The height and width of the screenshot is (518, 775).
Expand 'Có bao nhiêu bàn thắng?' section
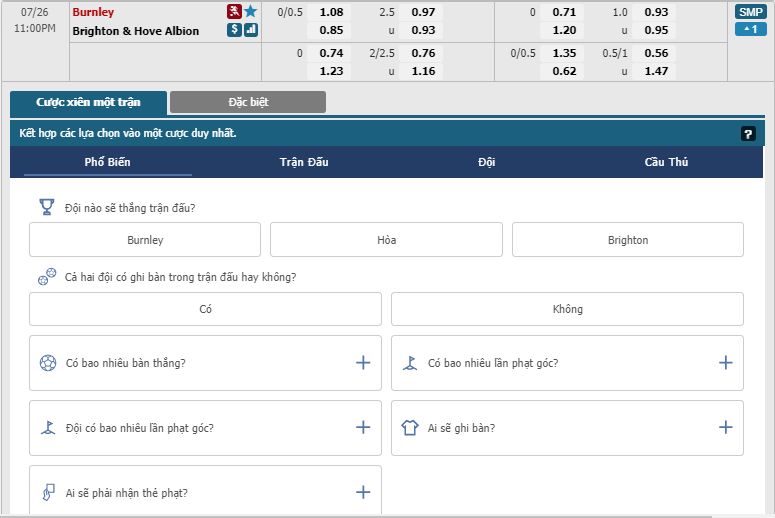tap(363, 363)
